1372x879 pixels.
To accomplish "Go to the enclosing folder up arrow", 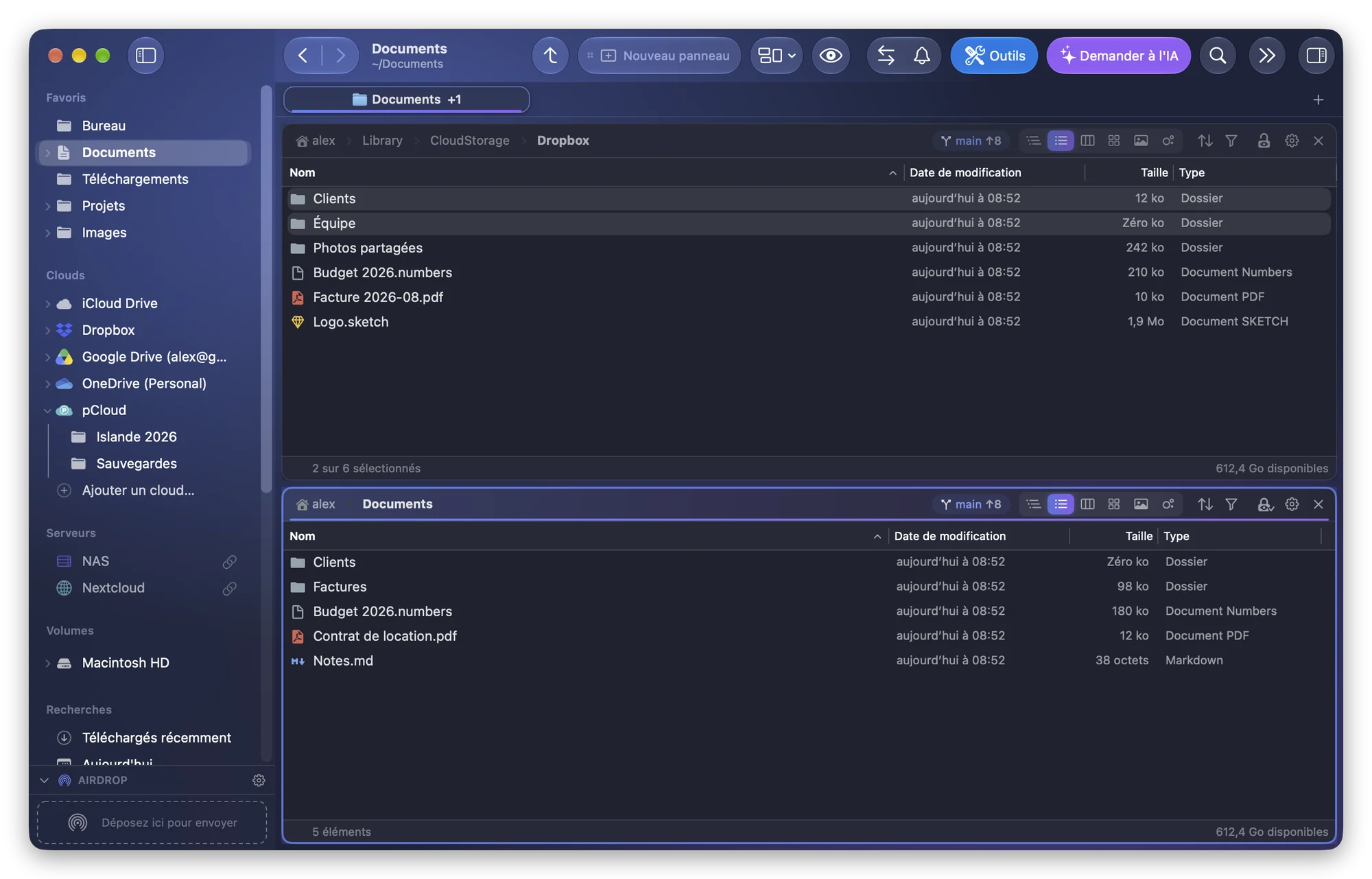I will click(x=550, y=56).
